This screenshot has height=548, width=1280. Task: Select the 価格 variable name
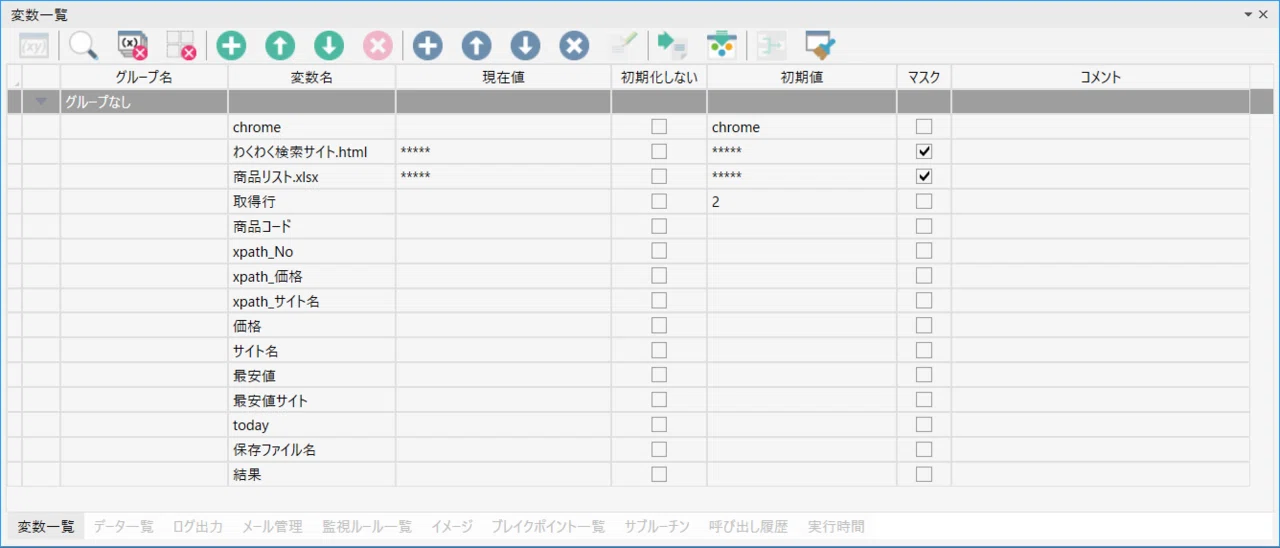pyautogui.click(x=247, y=326)
